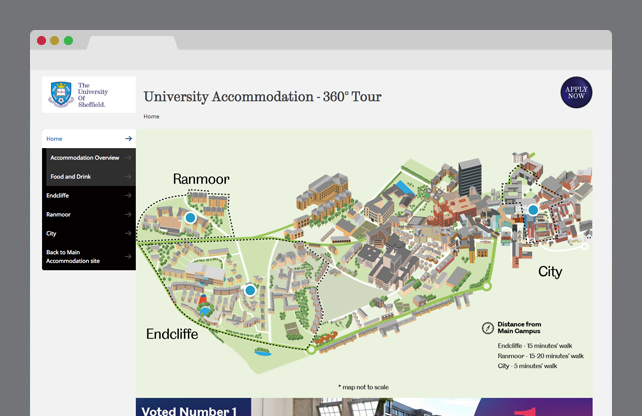Expand the City menu arrow
Image resolution: width=642 pixels, height=416 pixels.
128,234
